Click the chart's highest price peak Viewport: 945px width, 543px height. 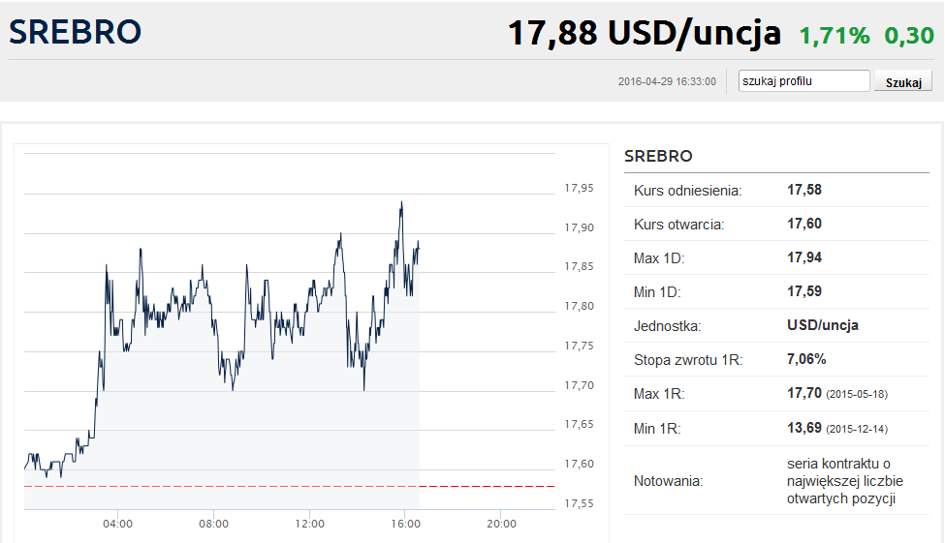pyautogui.click(x=401, y=204)
